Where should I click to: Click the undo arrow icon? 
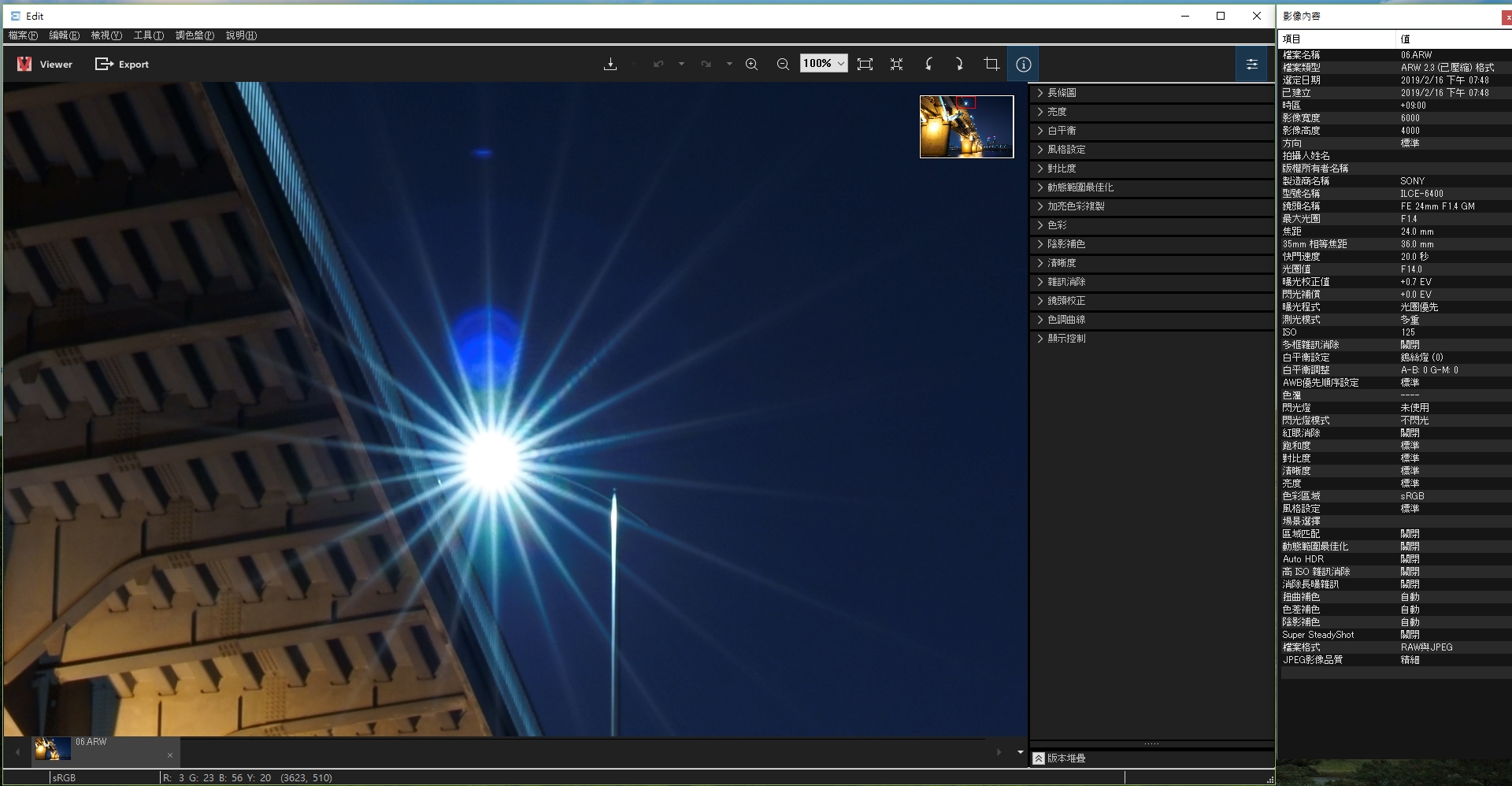point(658,65)
